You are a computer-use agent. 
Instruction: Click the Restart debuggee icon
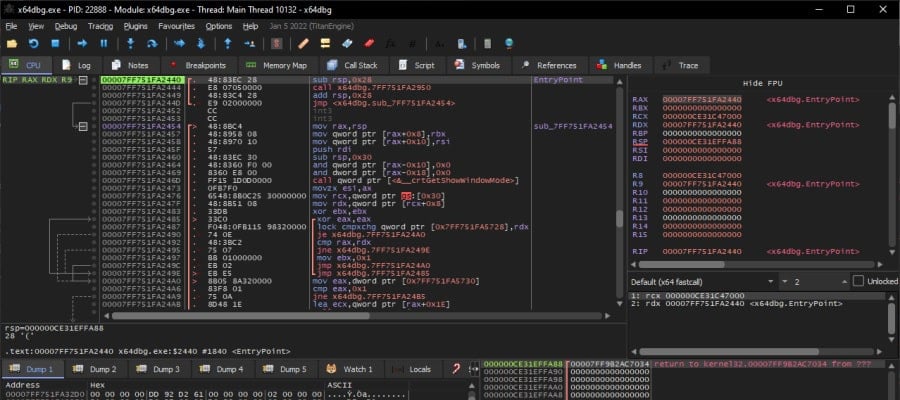point(33,44)
